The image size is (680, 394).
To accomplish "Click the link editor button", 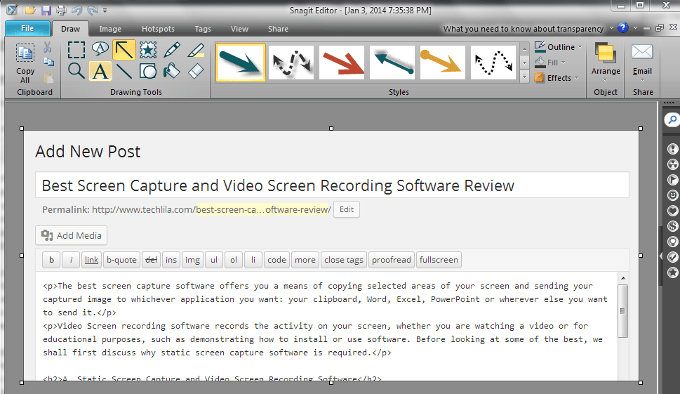I will pos(92,260).
